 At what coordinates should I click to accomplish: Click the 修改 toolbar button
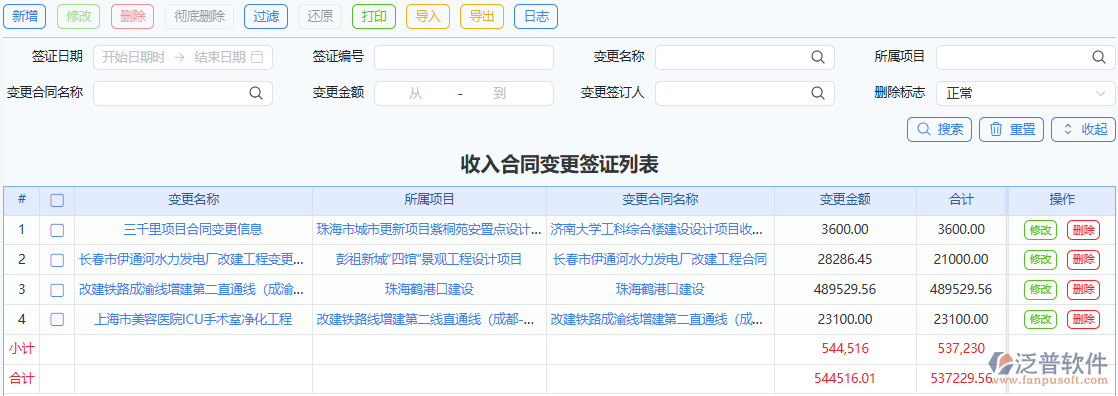pyautogui.click(x=78, y=16)
